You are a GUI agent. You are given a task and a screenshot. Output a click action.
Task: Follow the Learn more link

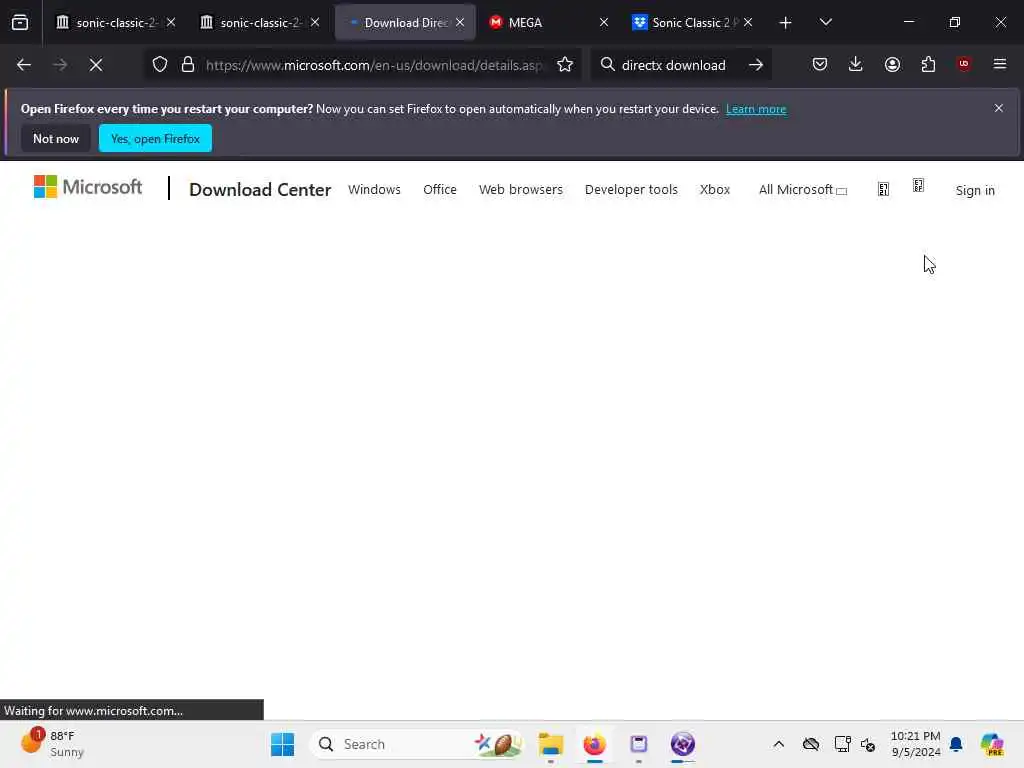coord(756,109)
